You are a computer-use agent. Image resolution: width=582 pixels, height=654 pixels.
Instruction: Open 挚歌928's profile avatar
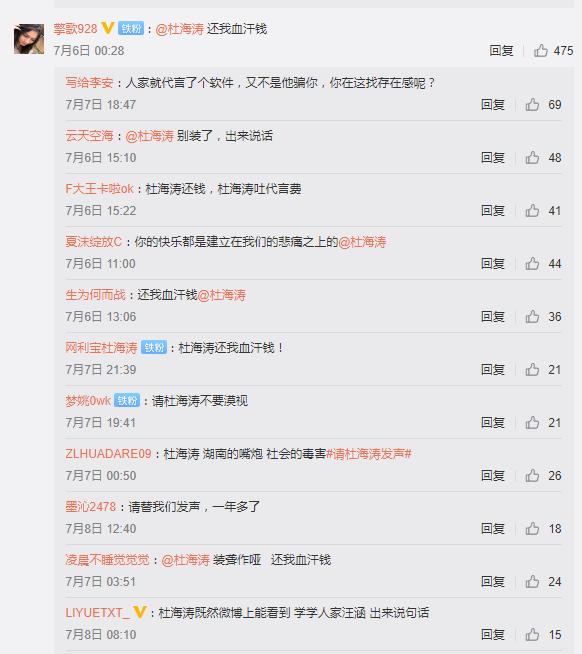click(x=29, y=39)
